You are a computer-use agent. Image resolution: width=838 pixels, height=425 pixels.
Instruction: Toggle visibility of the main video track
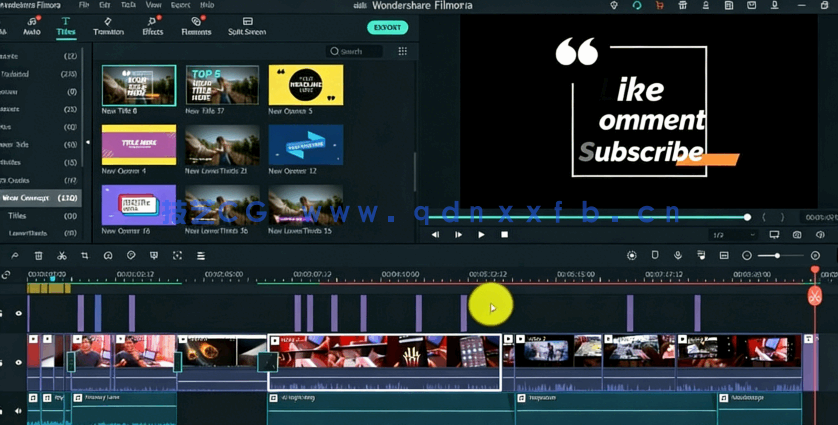click(x=18, y=362)
